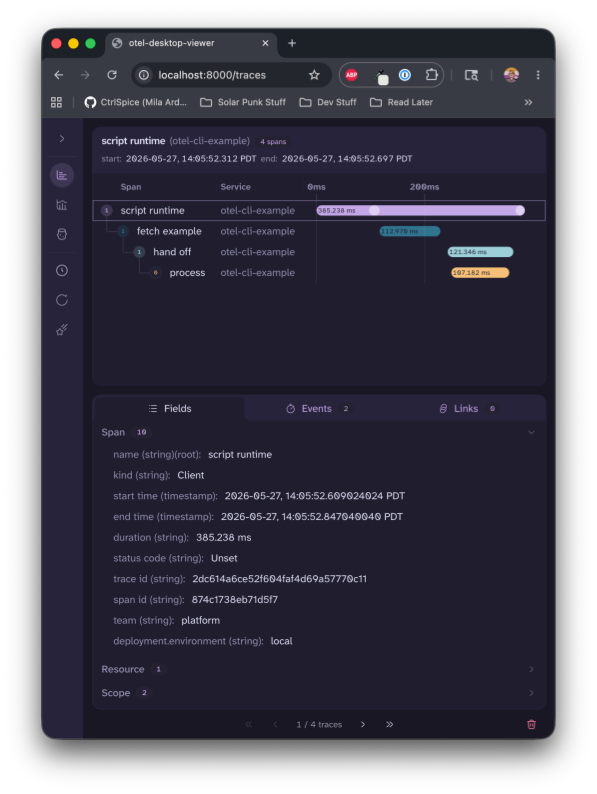Screen dimensions: 597x794
Task: Expand the left sidebar with the chevron
Action: click(x=62, y=139)
